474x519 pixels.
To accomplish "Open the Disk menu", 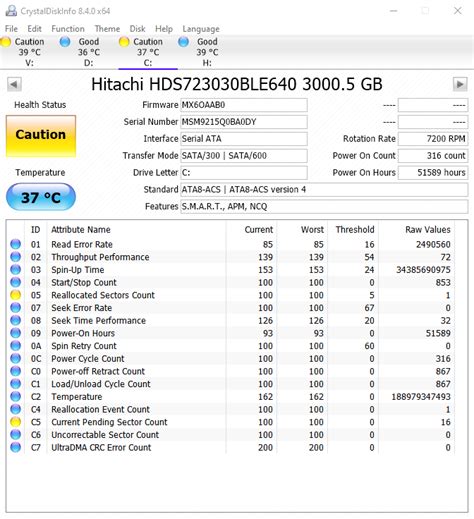I will pos(137,29).
